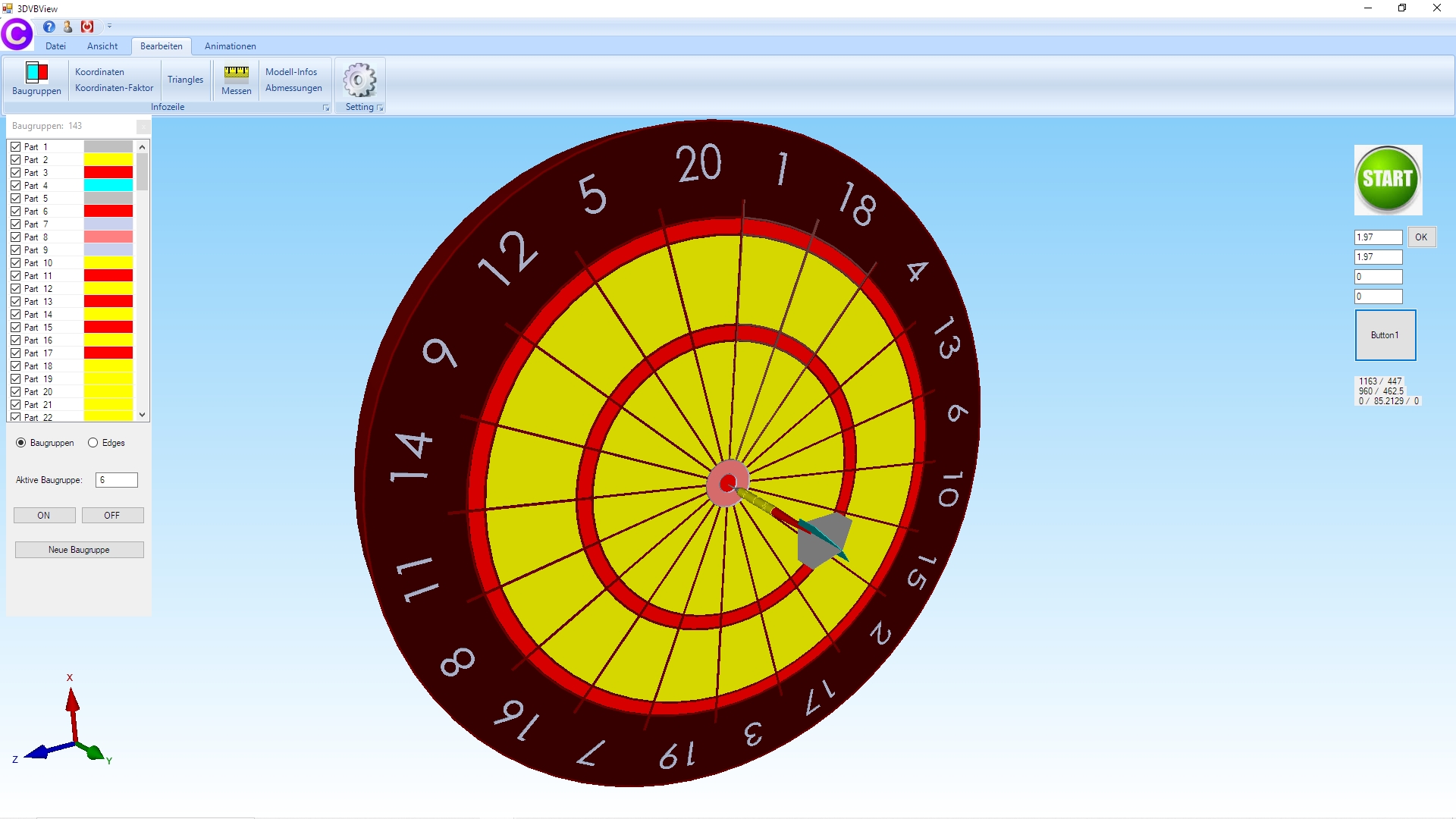Screen dimensions: 1456x819
Task: Click the user profile icon in quick toolbar
Action: (68, 27)
